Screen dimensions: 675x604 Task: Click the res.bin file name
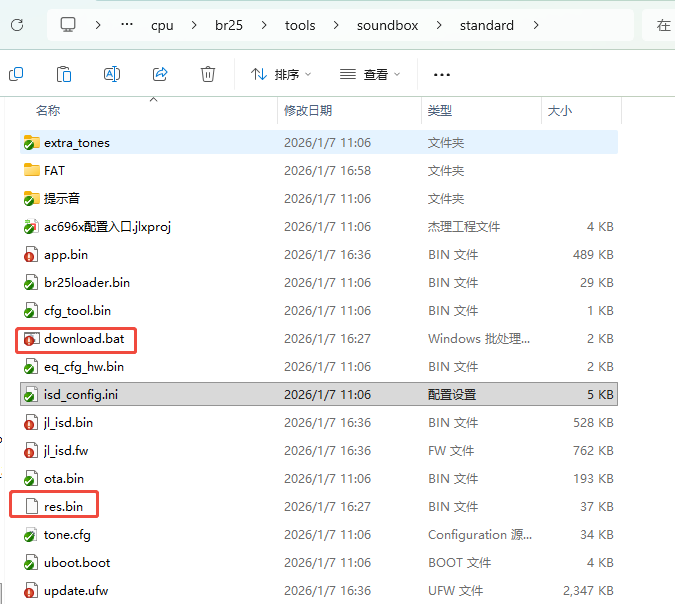tap(63, 507)
